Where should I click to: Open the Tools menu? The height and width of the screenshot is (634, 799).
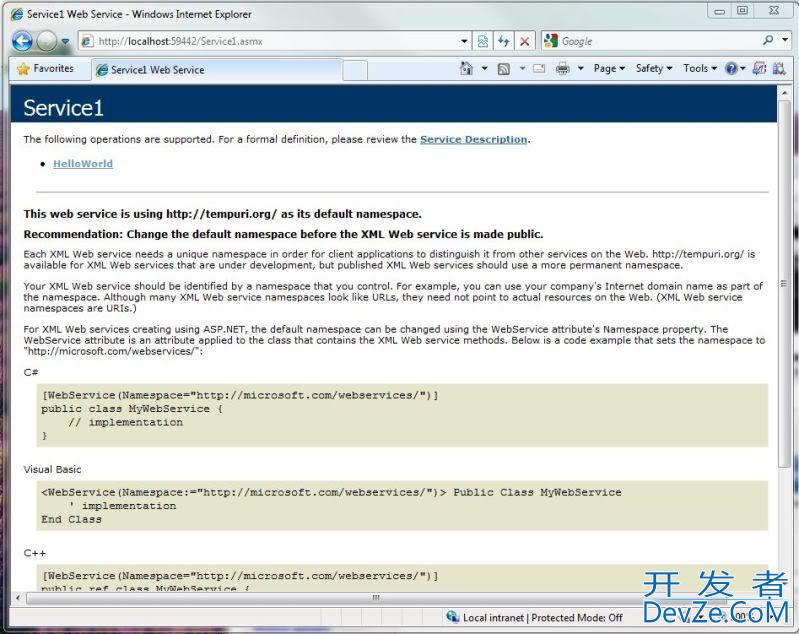(700, 68)
